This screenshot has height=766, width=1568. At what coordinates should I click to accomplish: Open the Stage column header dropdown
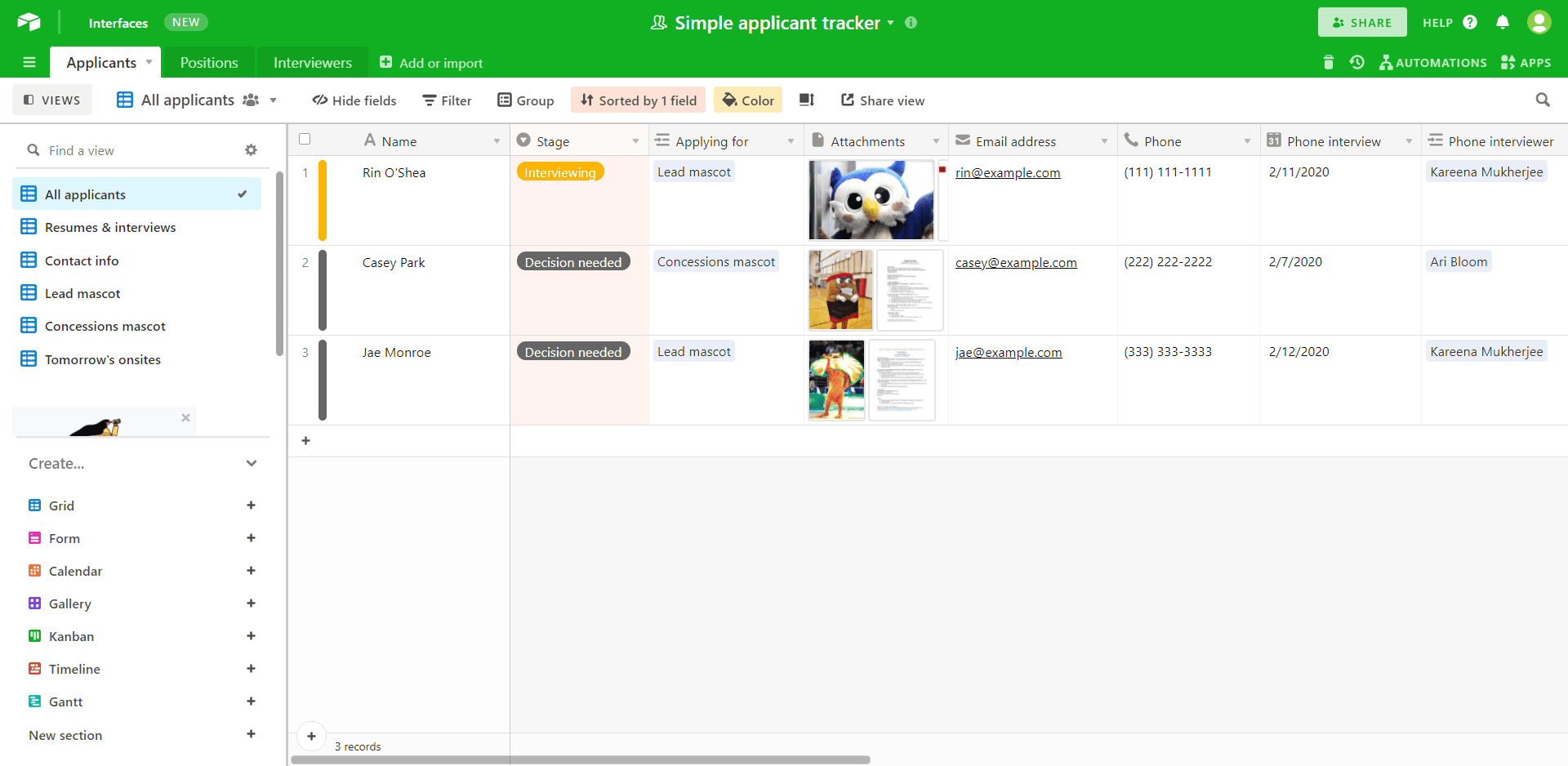[636, 140]
